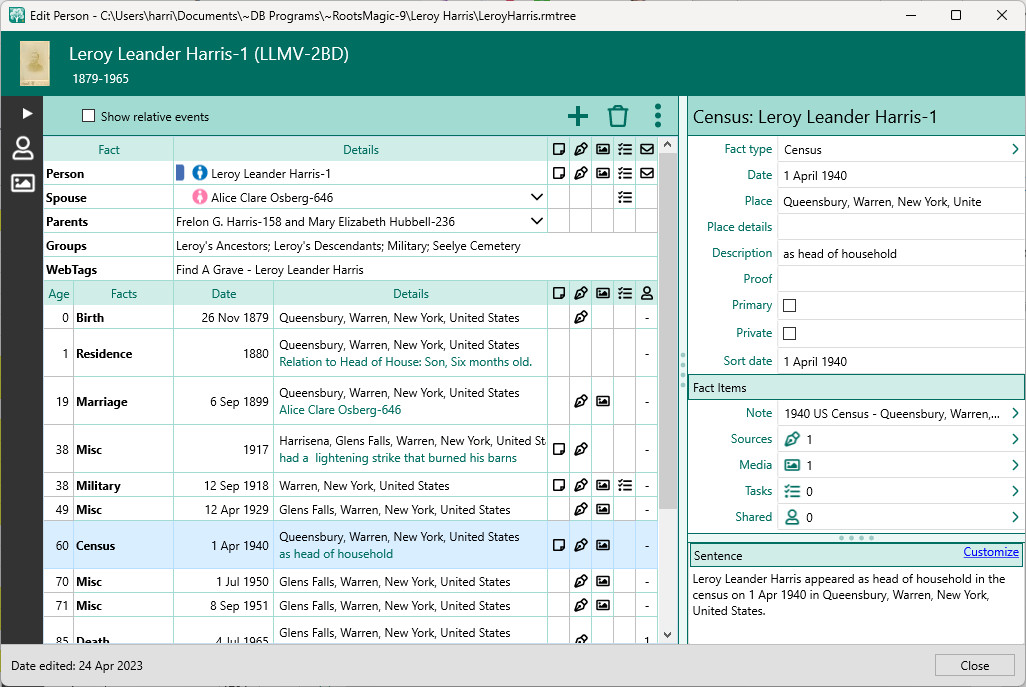1026x687 pixels.
Task: Click the Customize sentence link
Action: coord(990,552)
